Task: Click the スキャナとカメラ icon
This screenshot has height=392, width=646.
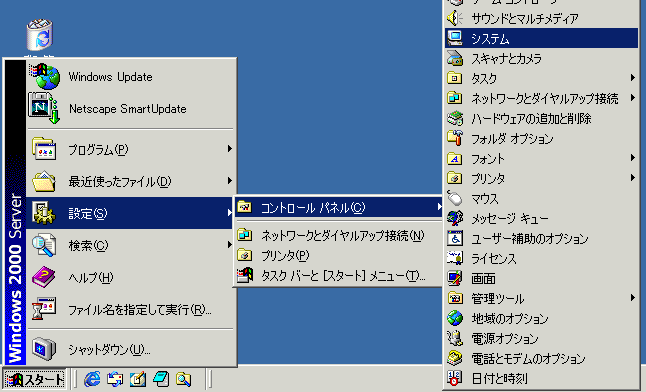Action: 455,58
